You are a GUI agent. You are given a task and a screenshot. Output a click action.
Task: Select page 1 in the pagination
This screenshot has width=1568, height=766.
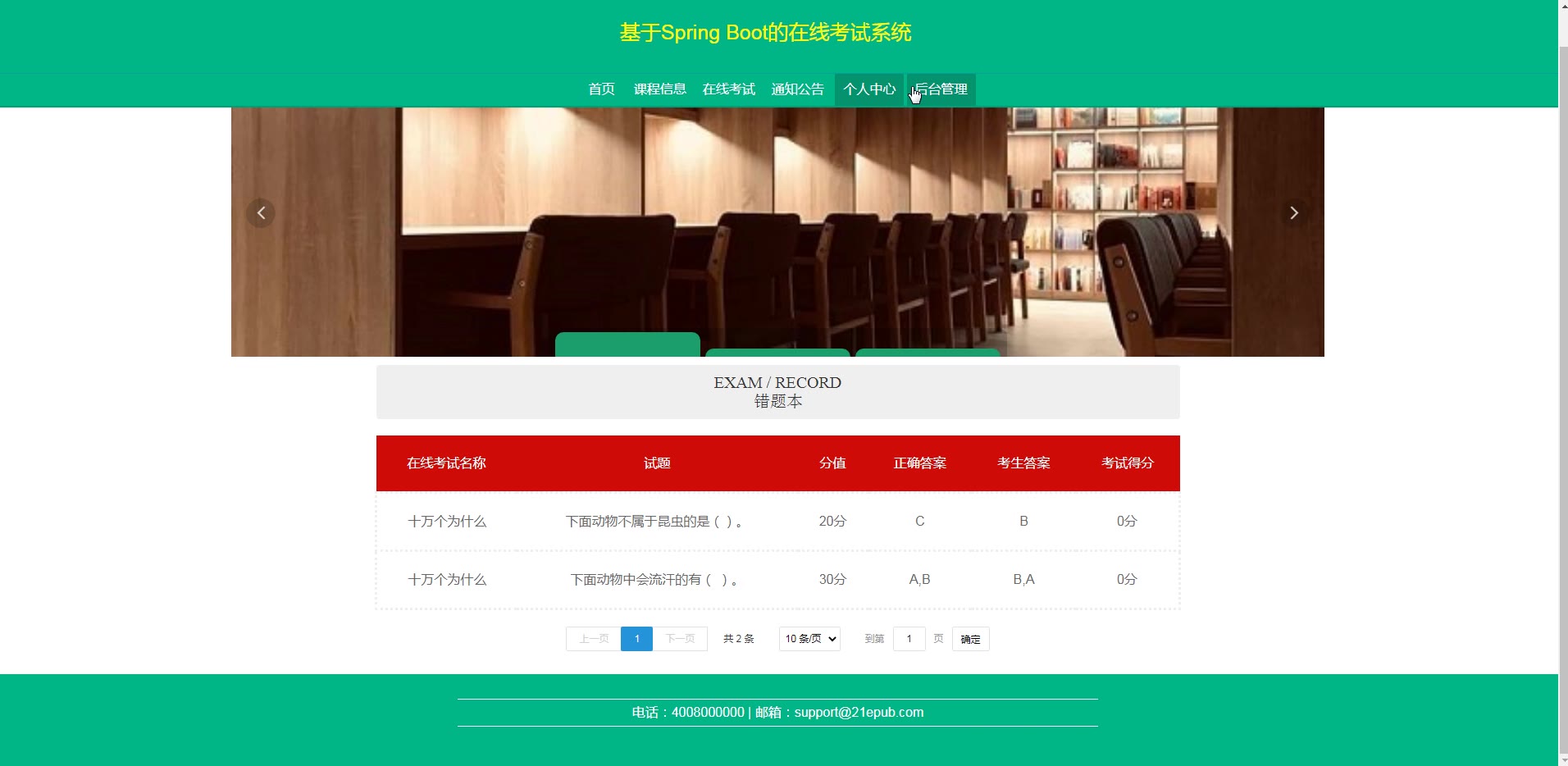tap(636, 639)
